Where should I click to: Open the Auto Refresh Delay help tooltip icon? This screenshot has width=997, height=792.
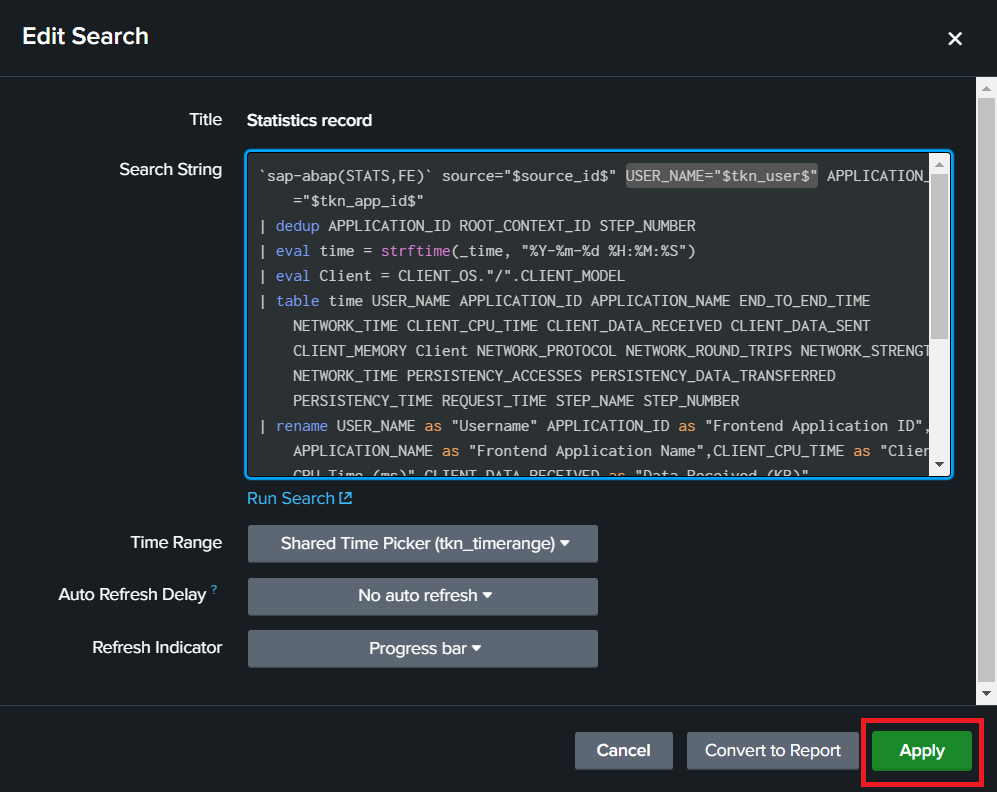pos(214,590)
